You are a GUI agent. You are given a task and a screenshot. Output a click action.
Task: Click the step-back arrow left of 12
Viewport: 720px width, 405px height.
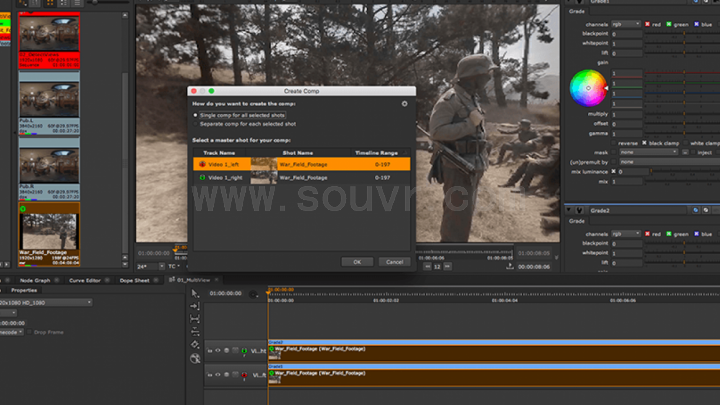click(428, 266)
